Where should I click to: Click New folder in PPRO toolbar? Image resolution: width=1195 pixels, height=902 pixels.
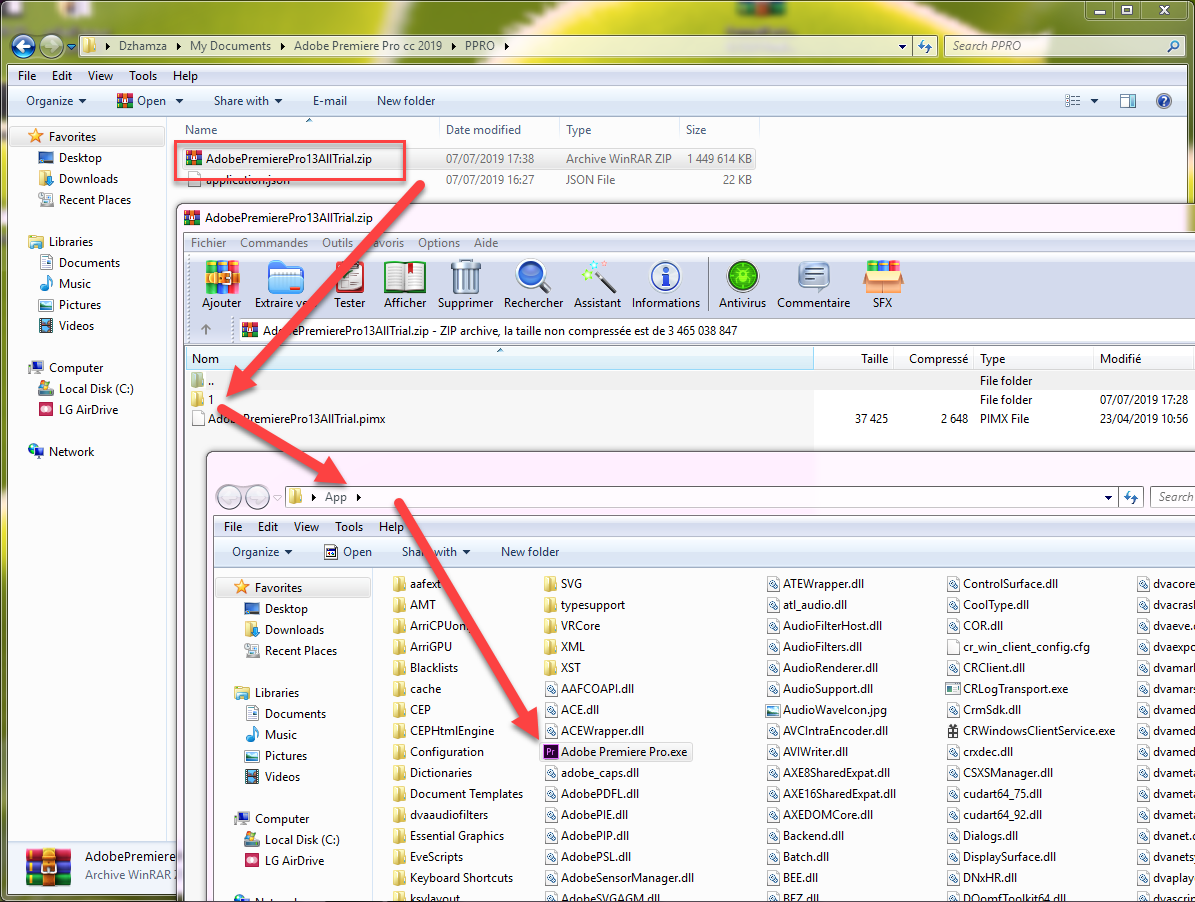406,101
